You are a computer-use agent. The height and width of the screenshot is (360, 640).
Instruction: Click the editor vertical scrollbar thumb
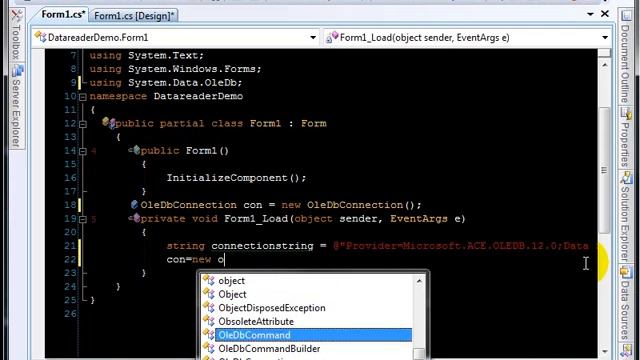[604, 170]
